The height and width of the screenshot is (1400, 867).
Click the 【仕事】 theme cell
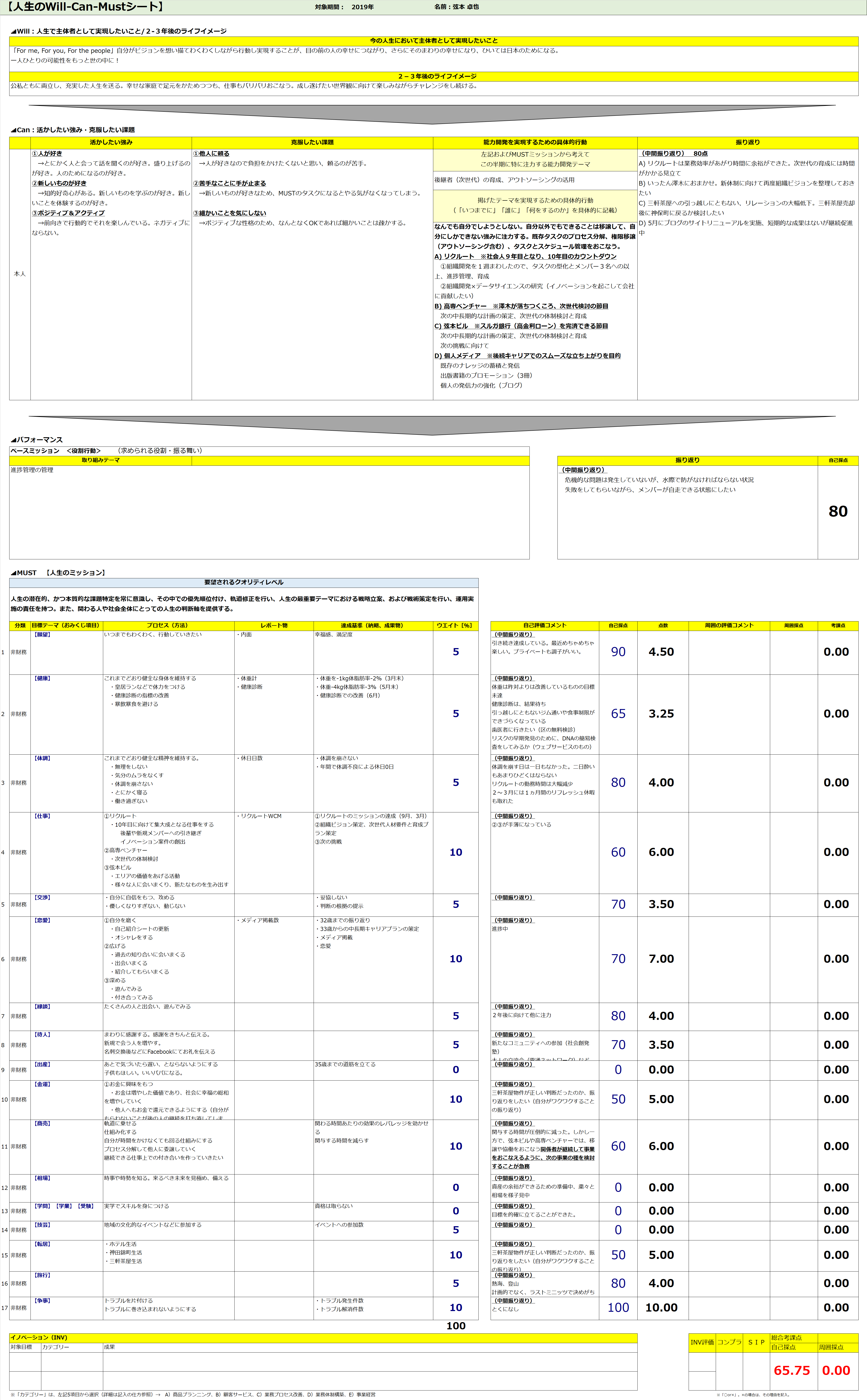(67, 853)
